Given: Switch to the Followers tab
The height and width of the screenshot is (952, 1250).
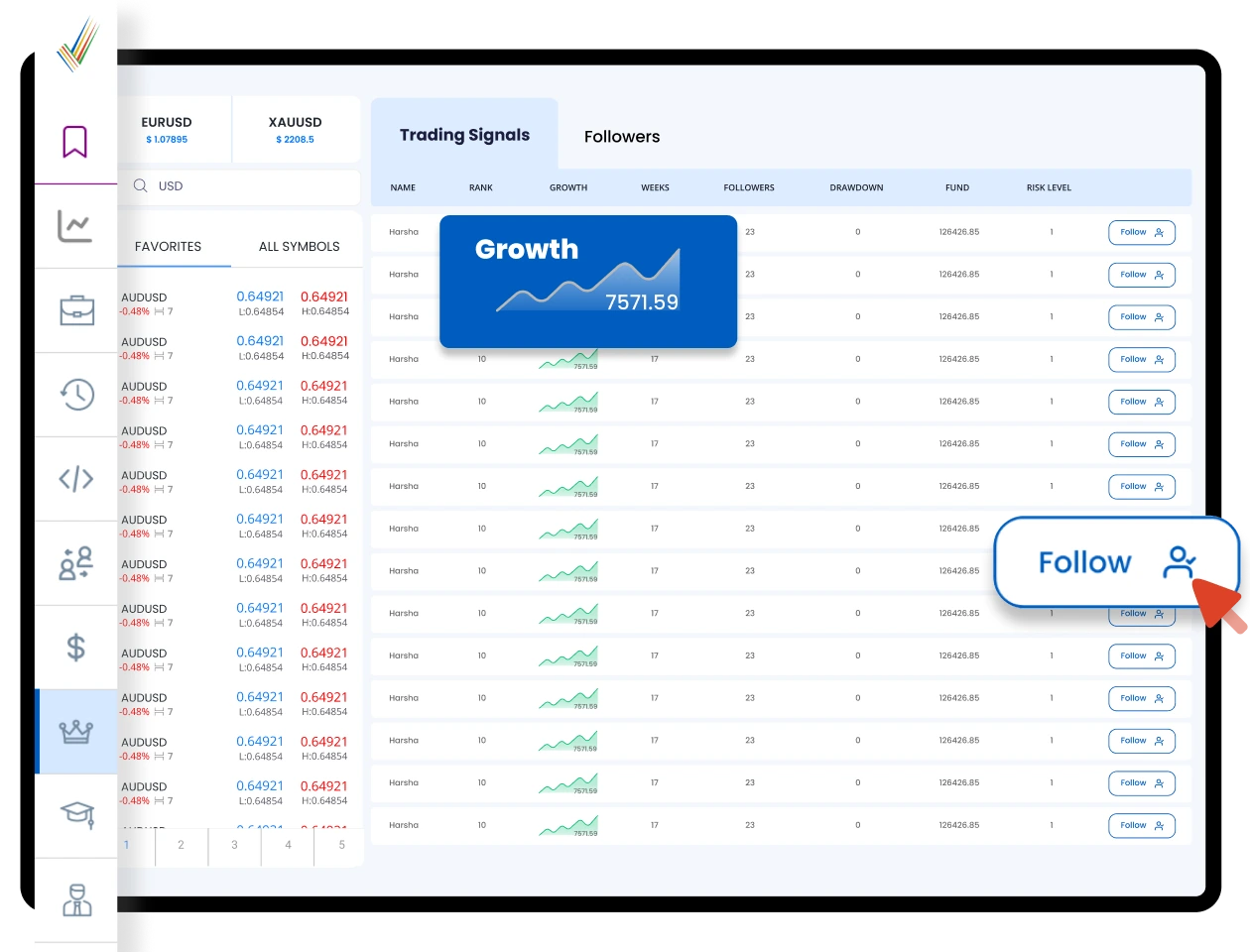Looking at the screenshot, I should tap(621, 136).
